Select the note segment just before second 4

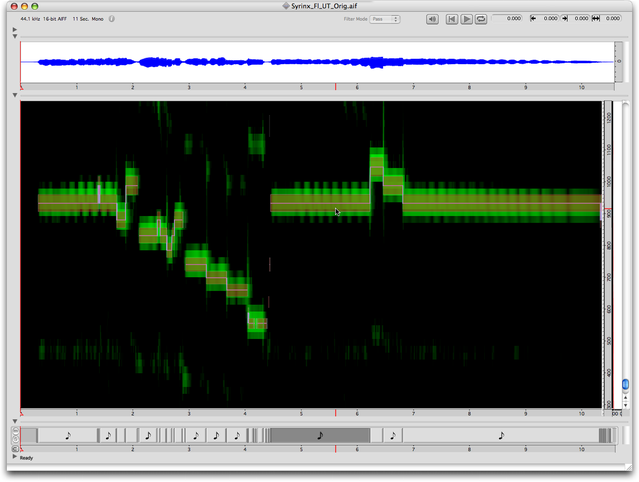coord(237,436)
